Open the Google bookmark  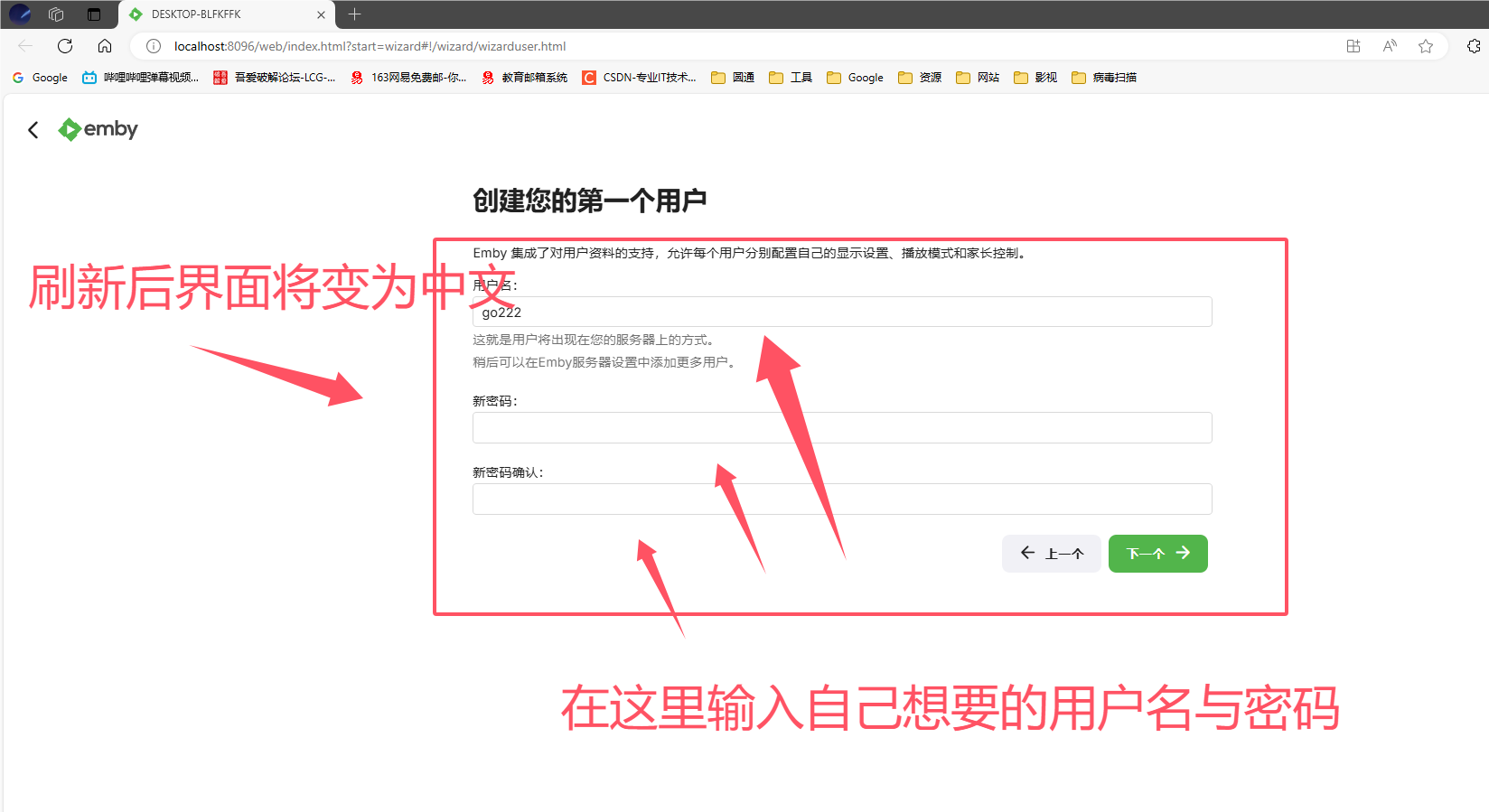(40, 78)
